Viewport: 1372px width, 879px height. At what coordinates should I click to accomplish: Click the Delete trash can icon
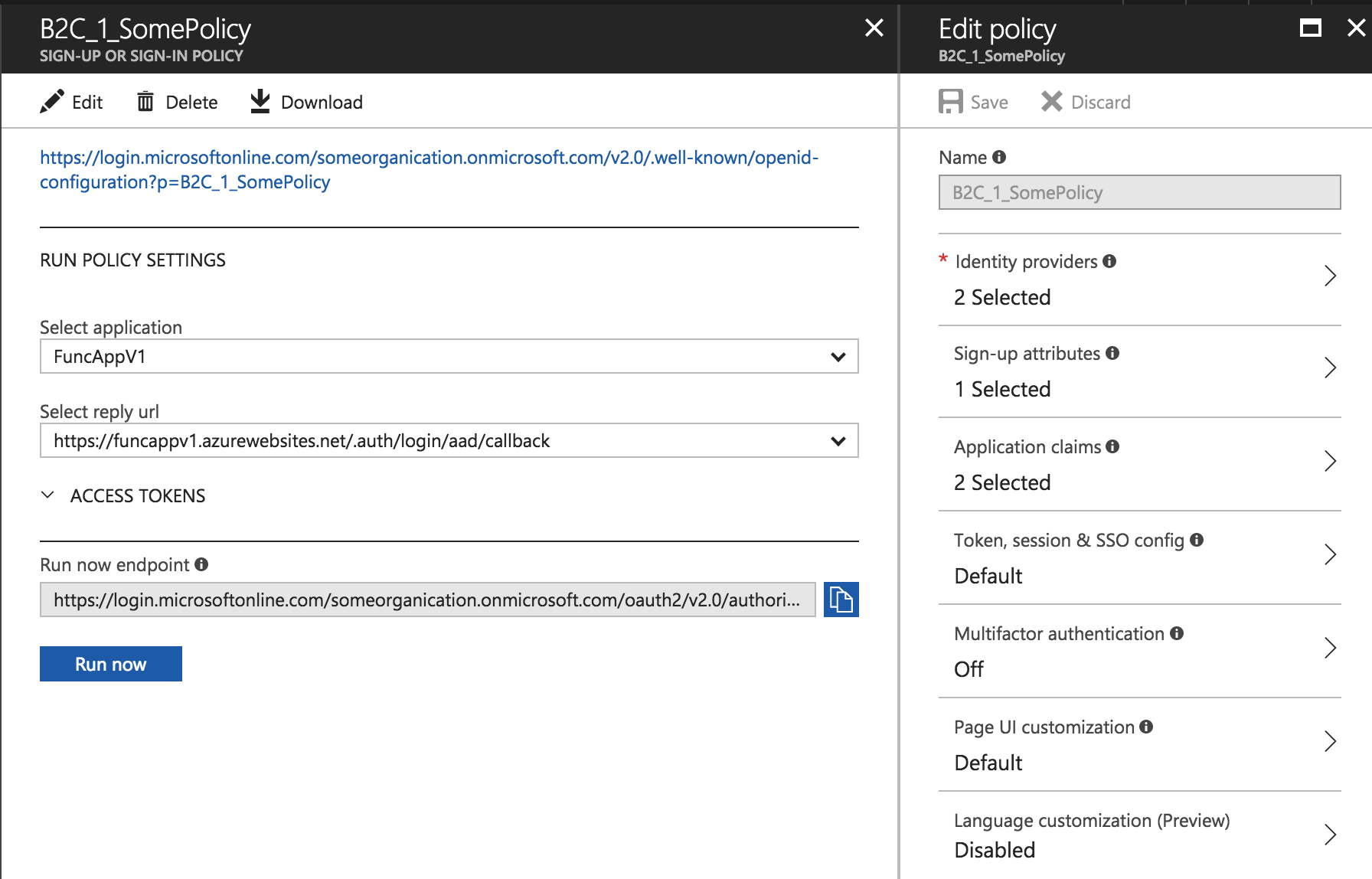145,102
